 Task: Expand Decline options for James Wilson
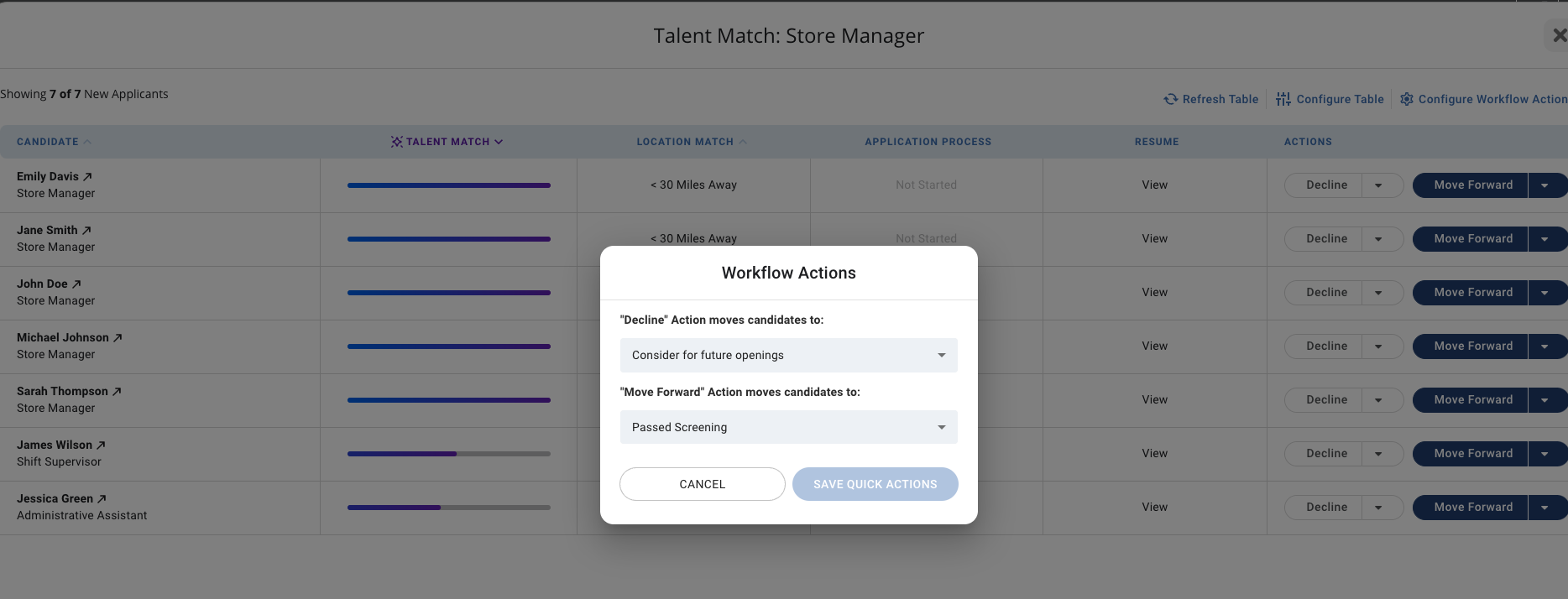pos(1378,454)
